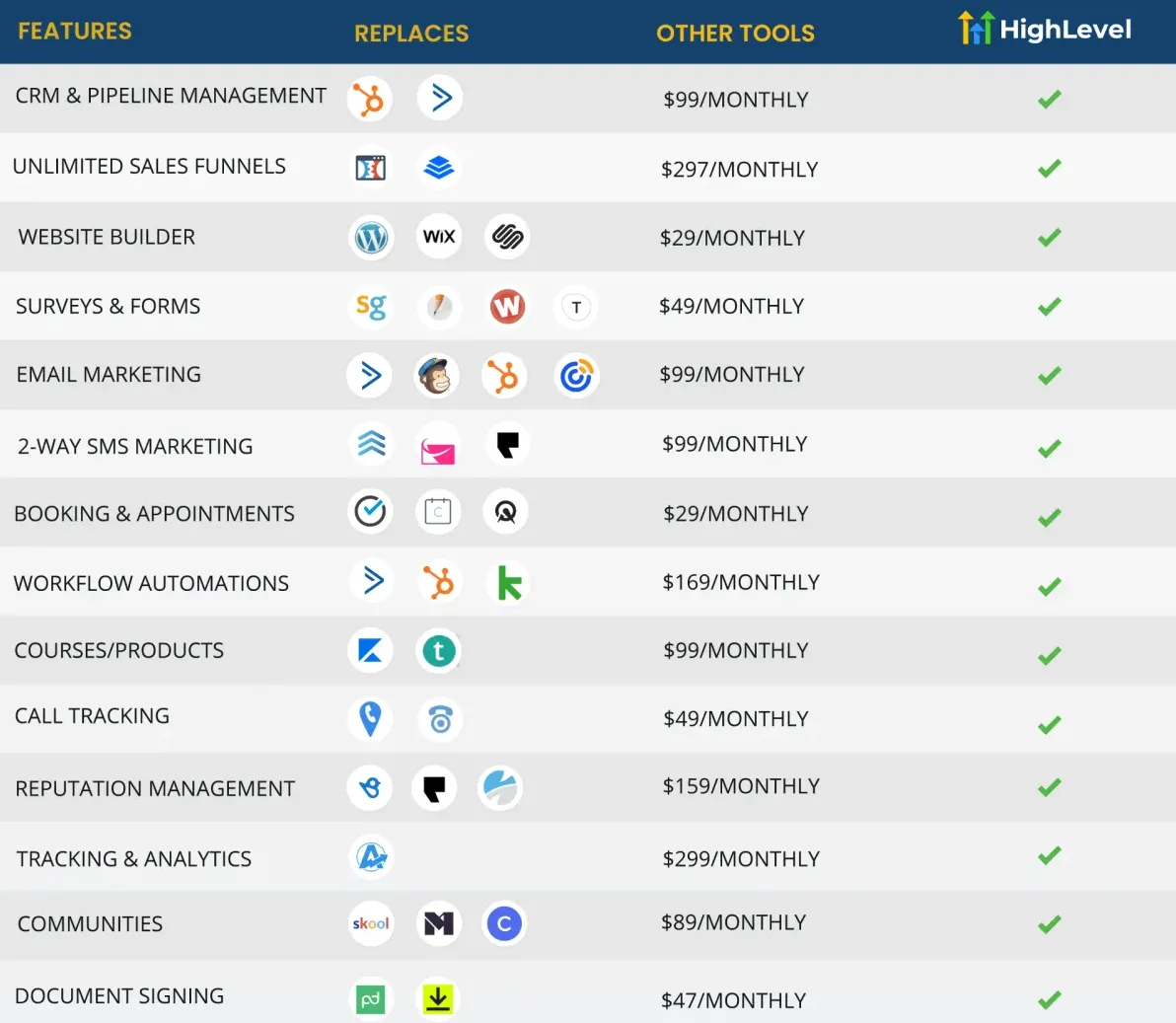Click the Wix logo icon
Viewport: 1176px width, 1023px height.
pos(439,236)
